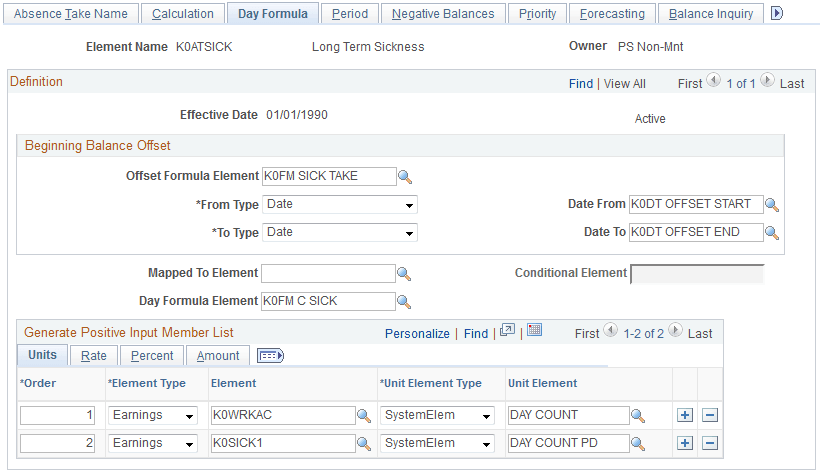The height and width of the screenshot is (474, 820).
Task: Click the Personalize link
Action: 417,333
